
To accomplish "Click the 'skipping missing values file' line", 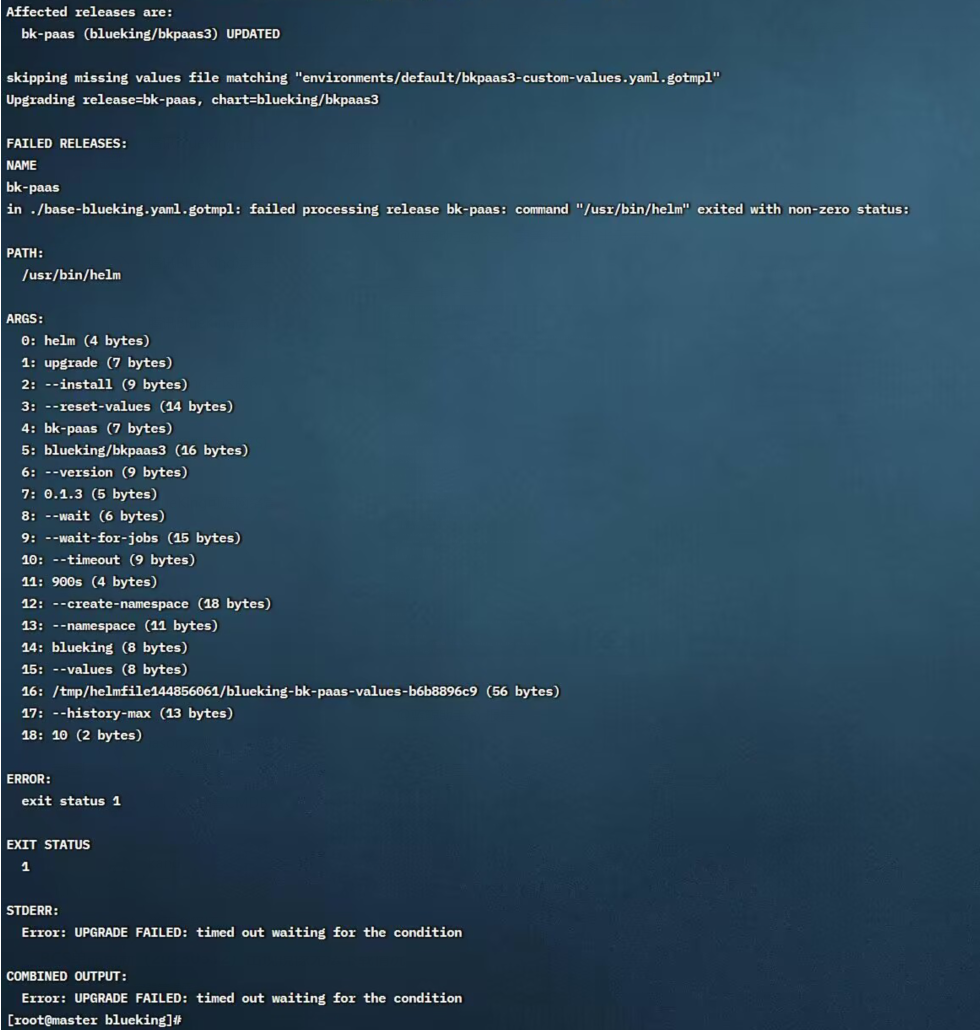I will click(x=363, y=78).
